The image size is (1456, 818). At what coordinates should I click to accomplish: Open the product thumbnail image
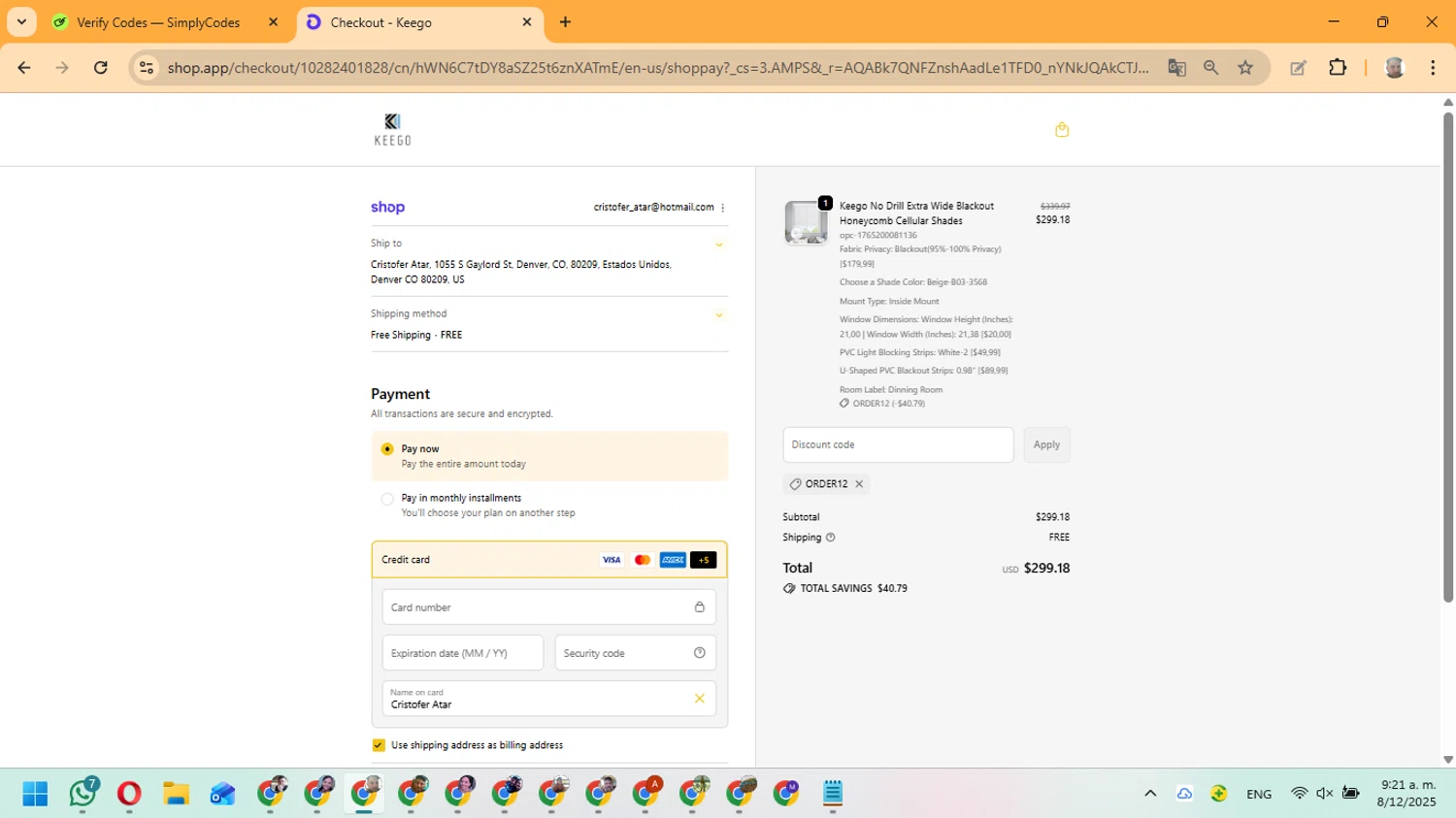click(x=807, y=222)
